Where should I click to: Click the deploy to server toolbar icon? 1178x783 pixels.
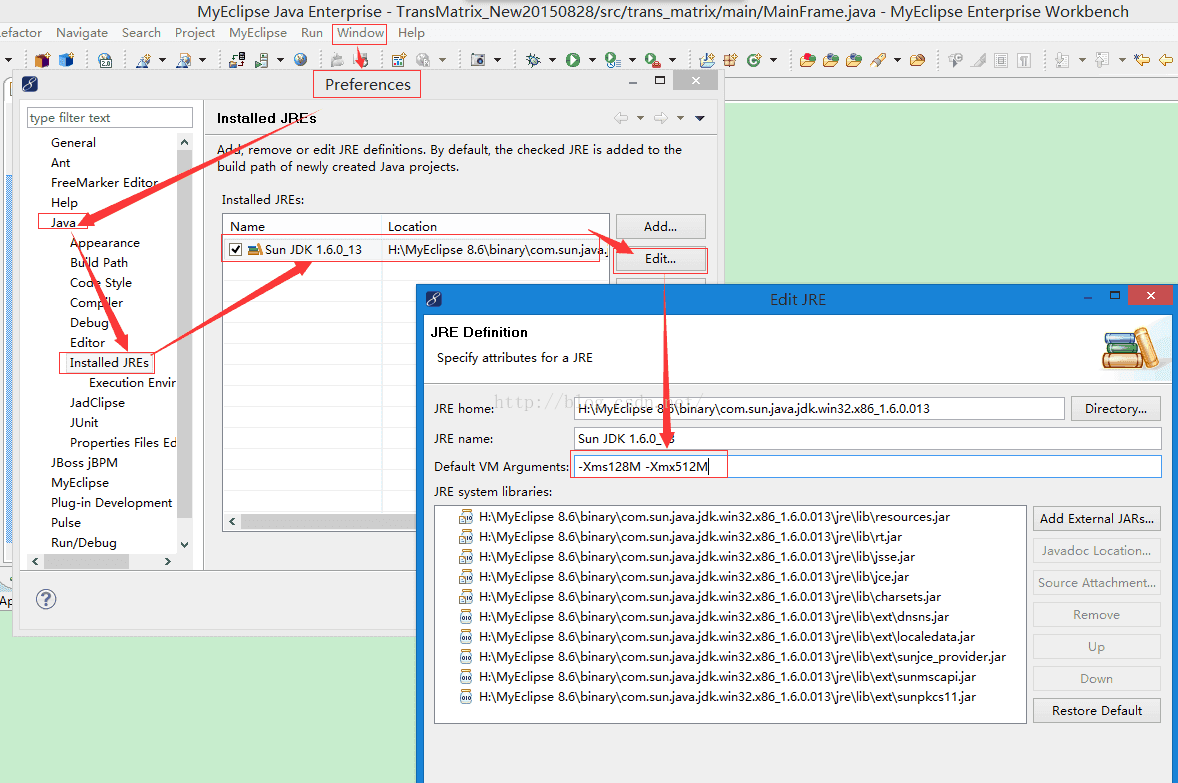[237, 60]
